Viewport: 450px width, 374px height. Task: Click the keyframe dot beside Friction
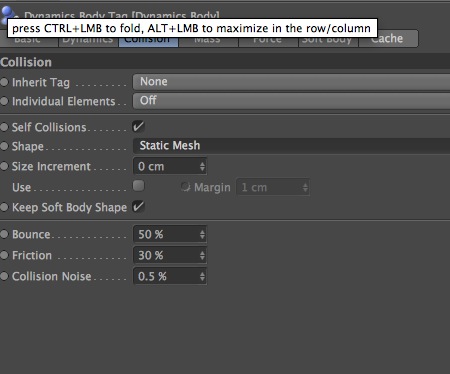(4, 255)
